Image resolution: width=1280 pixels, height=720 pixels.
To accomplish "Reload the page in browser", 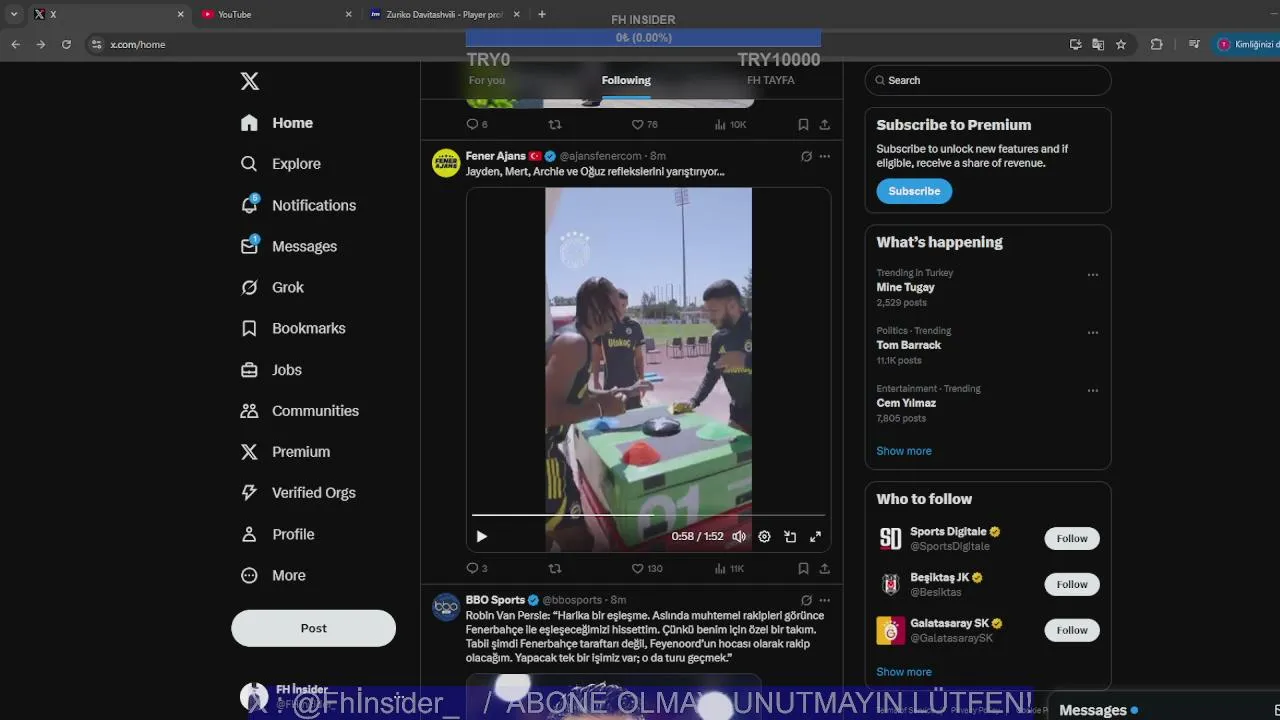I will coord(66,44).
